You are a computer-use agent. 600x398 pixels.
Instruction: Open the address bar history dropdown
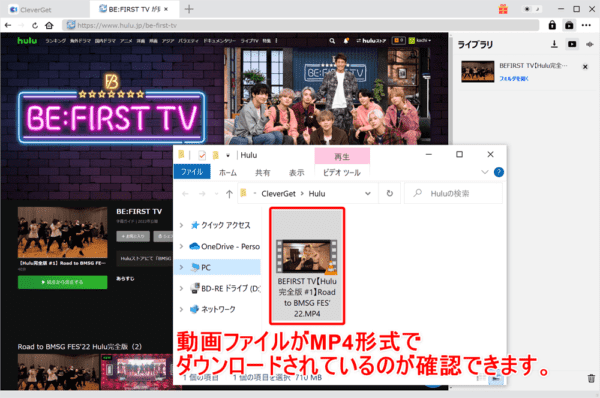(x=368, y=194)
